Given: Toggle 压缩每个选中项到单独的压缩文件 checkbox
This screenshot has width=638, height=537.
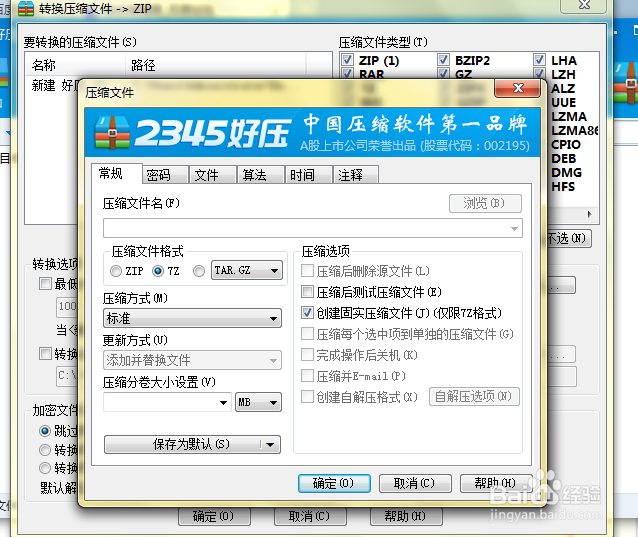Looking at the screenshot, I should point(307,334).
